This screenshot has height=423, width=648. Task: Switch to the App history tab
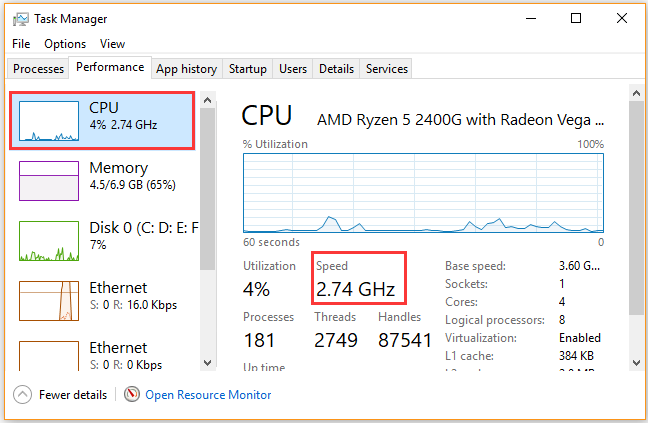point(186,69)
